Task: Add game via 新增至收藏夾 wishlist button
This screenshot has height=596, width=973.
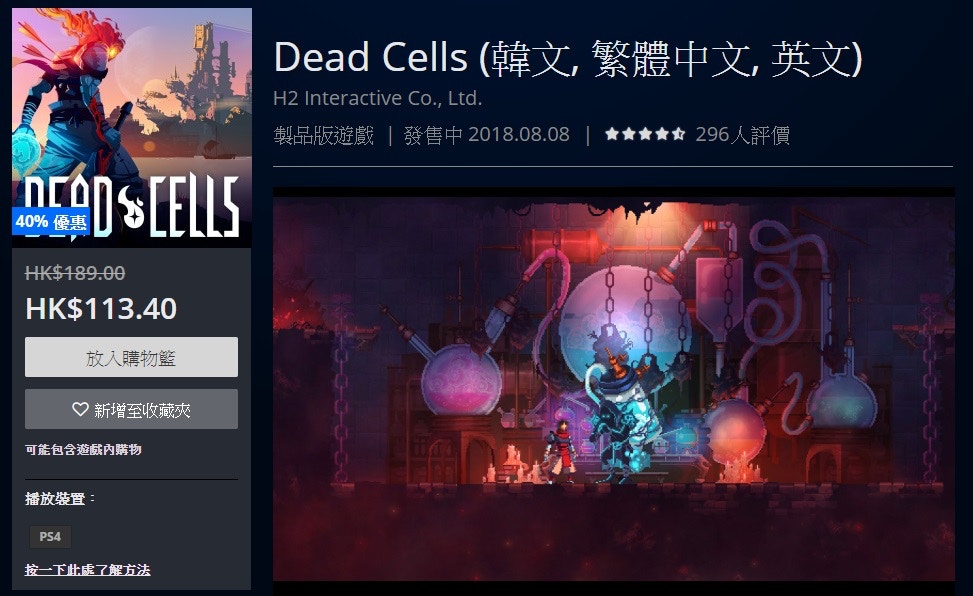Action: 131,409
